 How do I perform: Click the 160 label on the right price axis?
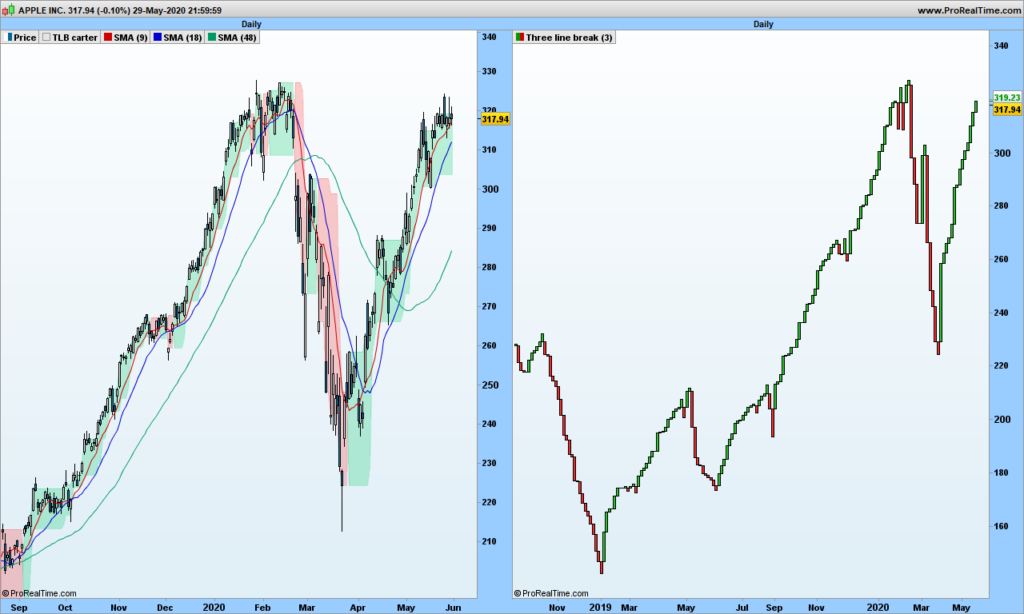click(1001, 526)
